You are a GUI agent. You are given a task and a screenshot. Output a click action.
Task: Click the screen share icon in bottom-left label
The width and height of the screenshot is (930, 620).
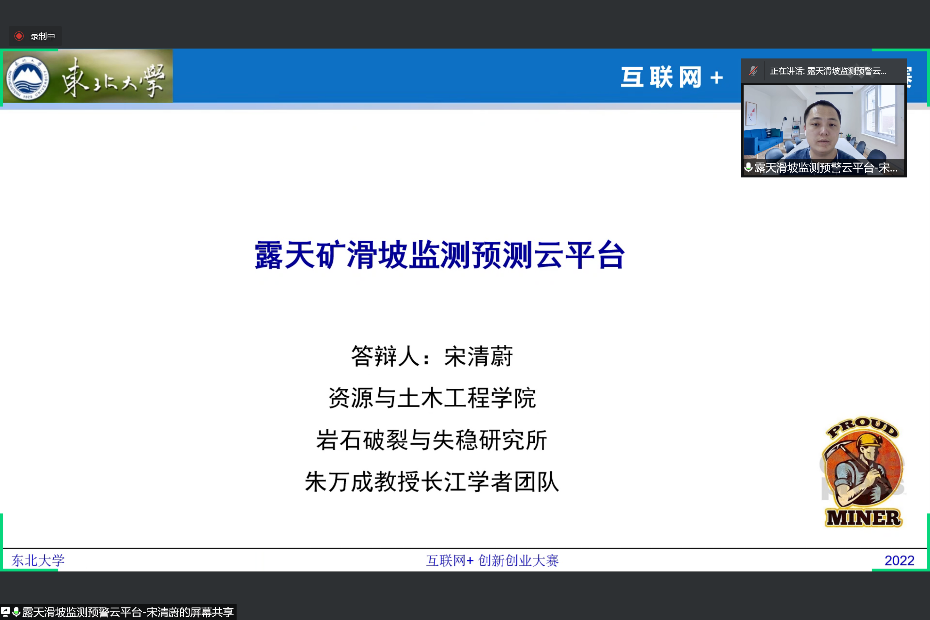pyautogui.click(x=6, y=612)
